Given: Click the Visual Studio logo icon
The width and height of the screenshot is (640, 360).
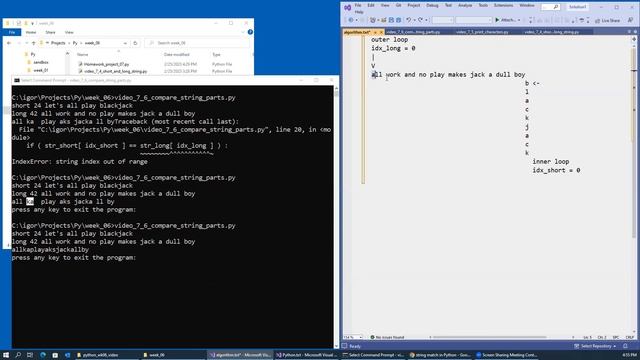Looking at the screenshot, I should click(347, 7).
